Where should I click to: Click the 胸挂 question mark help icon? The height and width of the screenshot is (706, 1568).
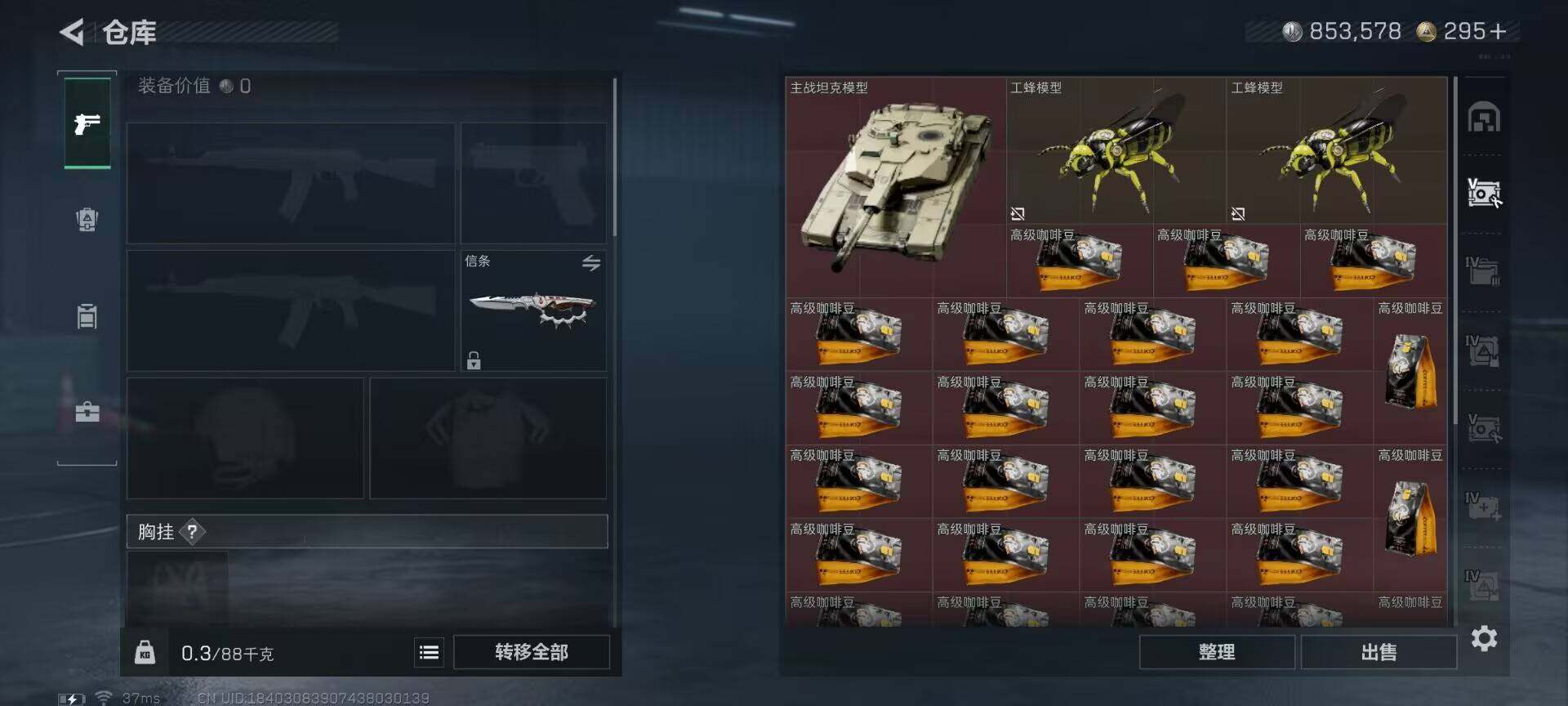192,532
